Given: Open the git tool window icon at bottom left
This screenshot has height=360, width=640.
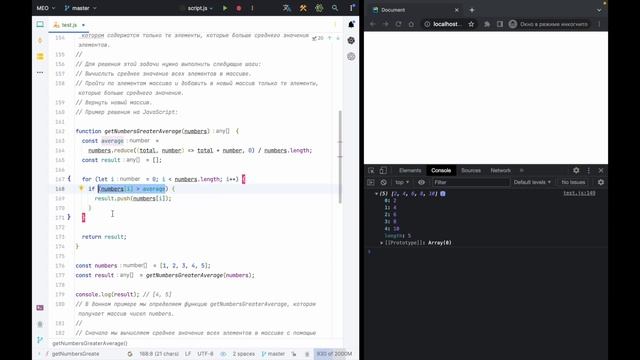Looking at the screenshot, I should (40, 340).
